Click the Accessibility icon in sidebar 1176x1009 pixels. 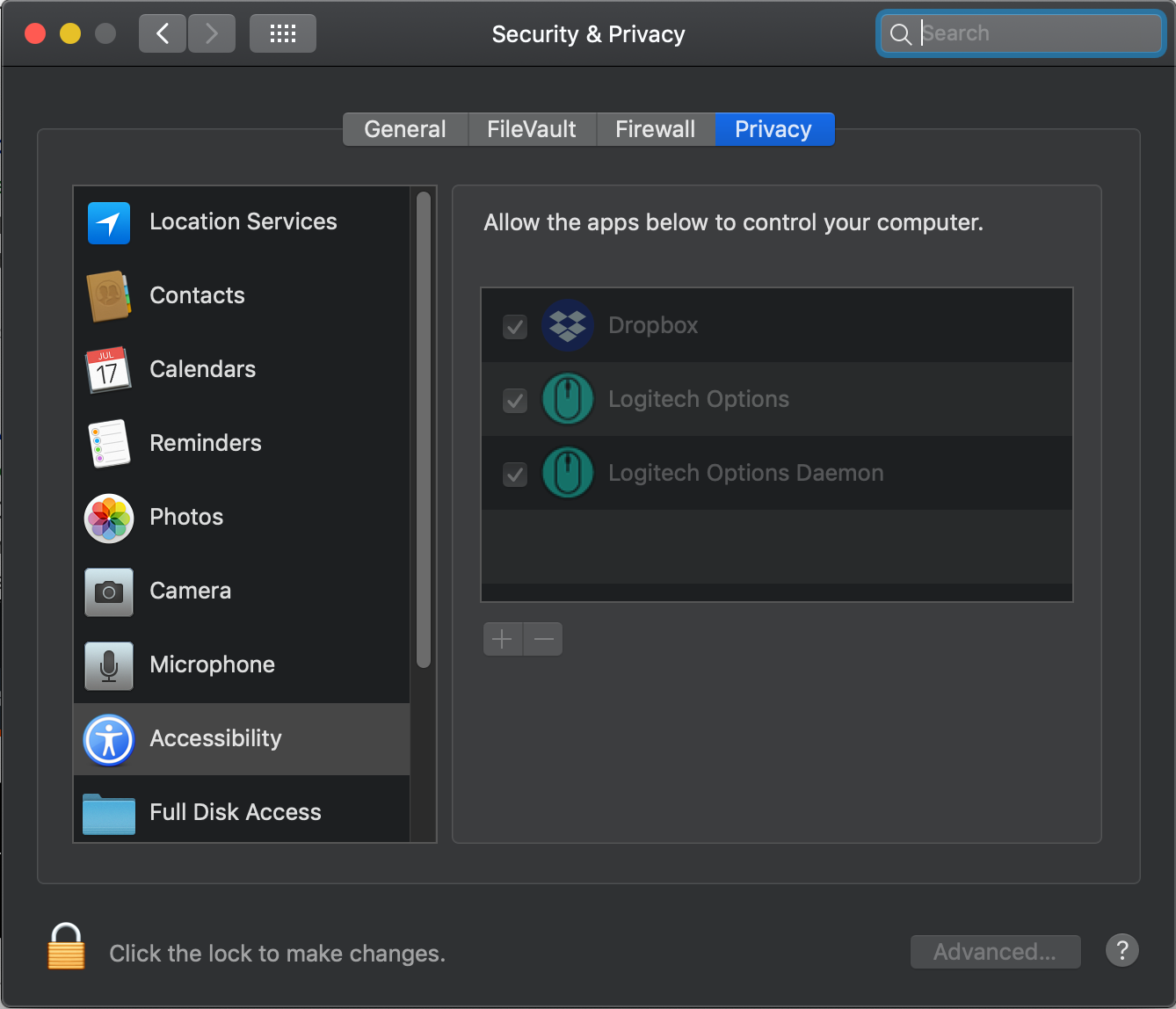109,739
